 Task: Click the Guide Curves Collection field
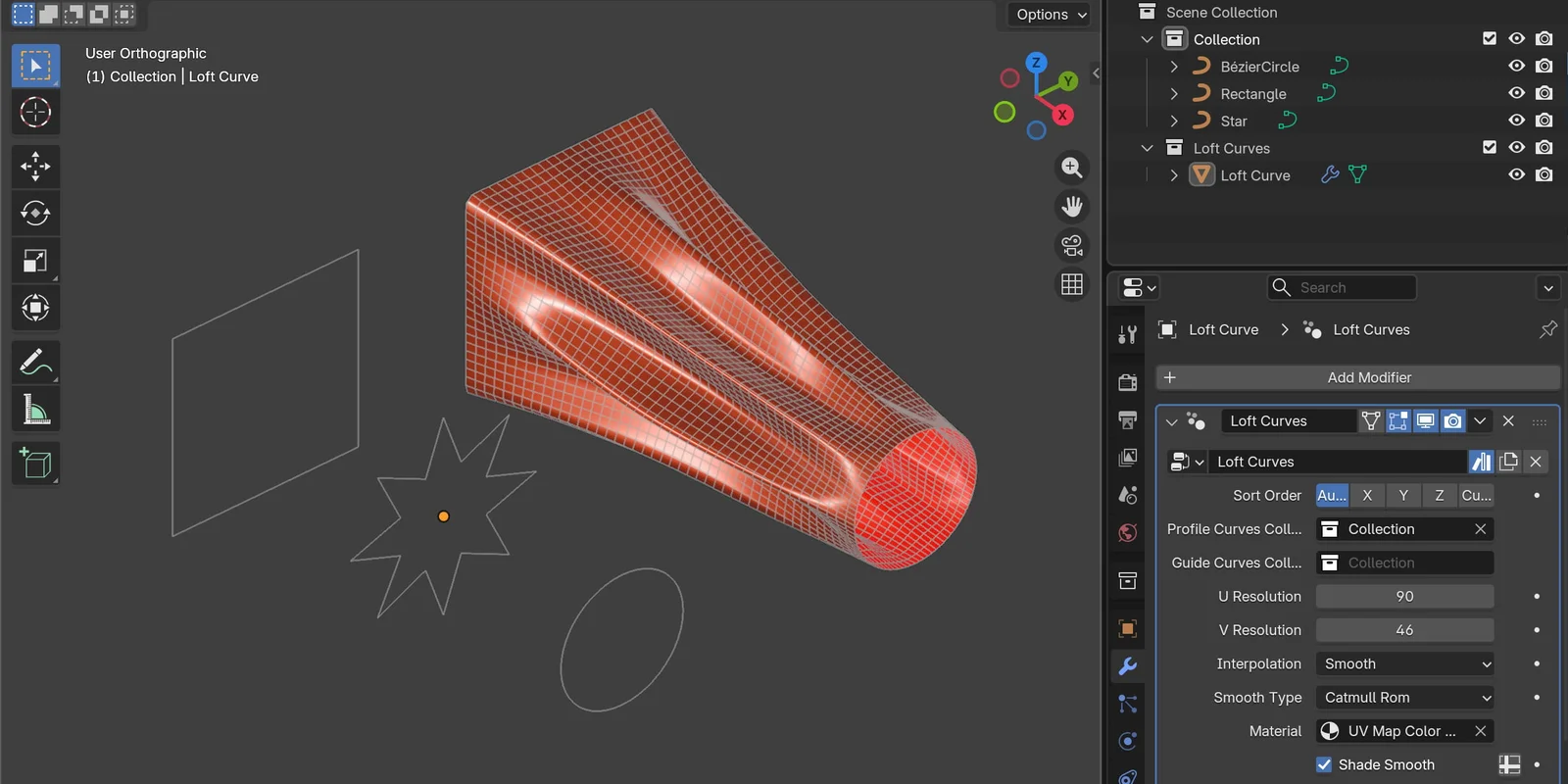1404,563
